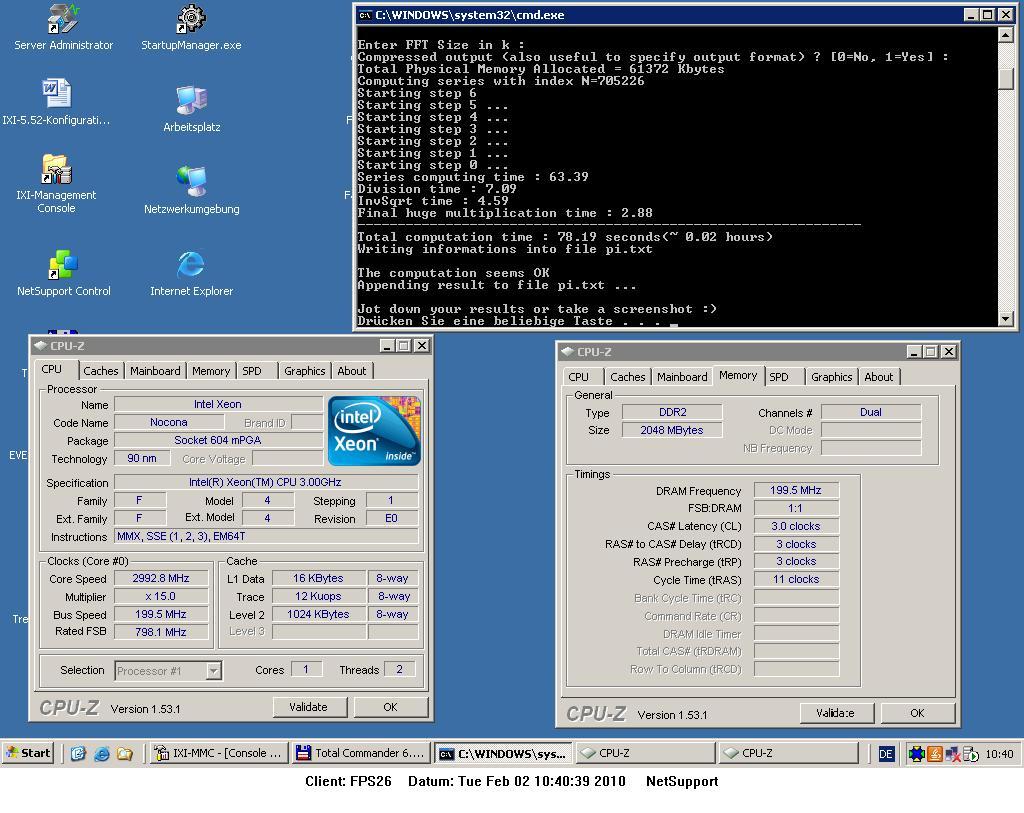Click DRAM Frequency value 199.5 MHz
This screenshot has width=1024, height=813.
click(796, 490)
